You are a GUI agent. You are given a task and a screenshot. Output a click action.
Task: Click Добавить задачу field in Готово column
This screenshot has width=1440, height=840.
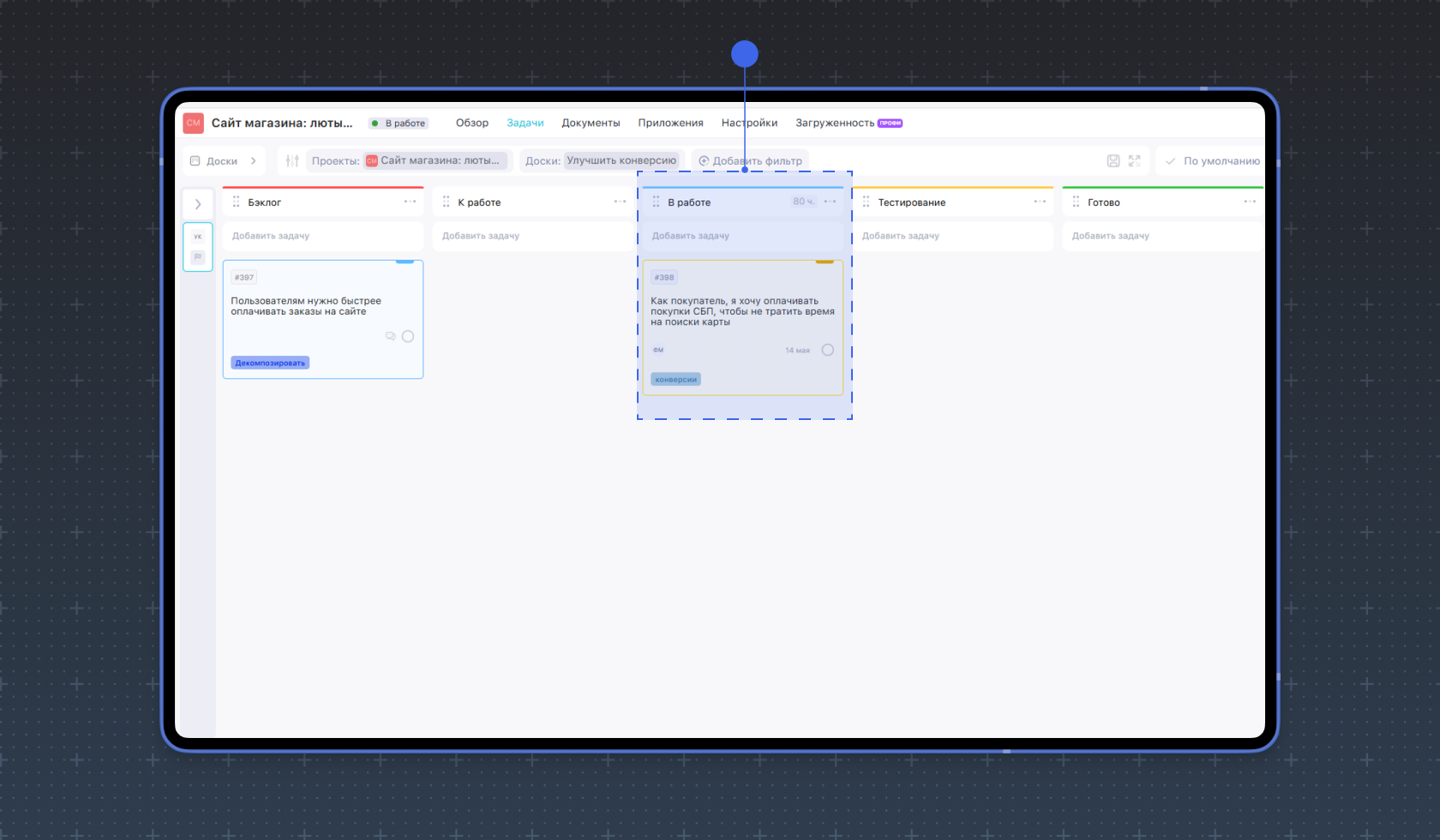tap(1110, 236)
